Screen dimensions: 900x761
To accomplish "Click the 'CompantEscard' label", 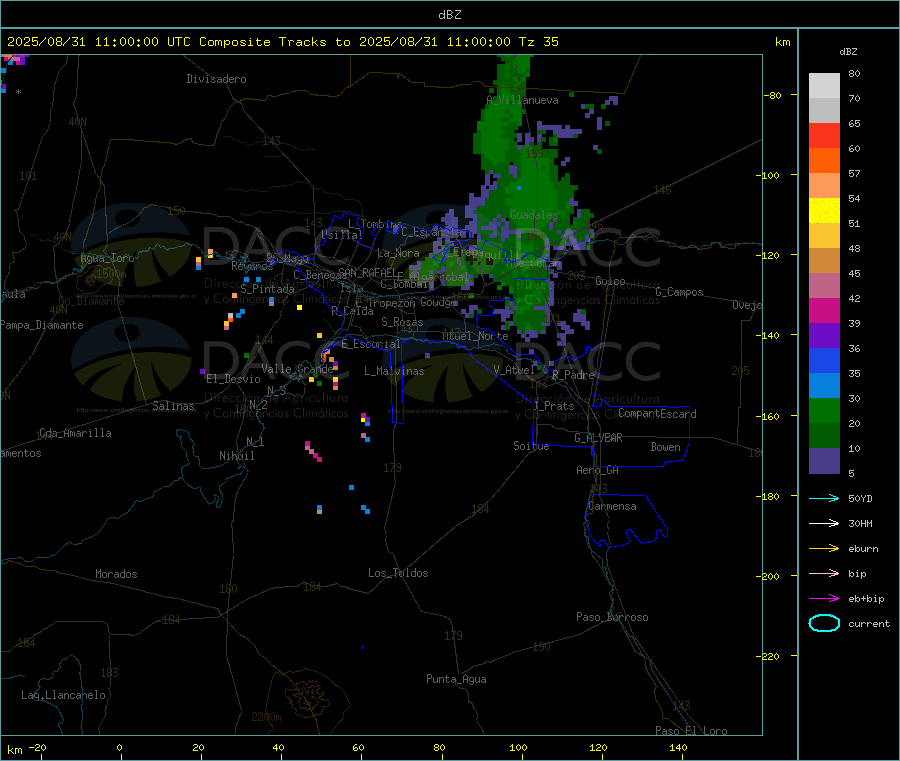I will click(x=657, y=414).
